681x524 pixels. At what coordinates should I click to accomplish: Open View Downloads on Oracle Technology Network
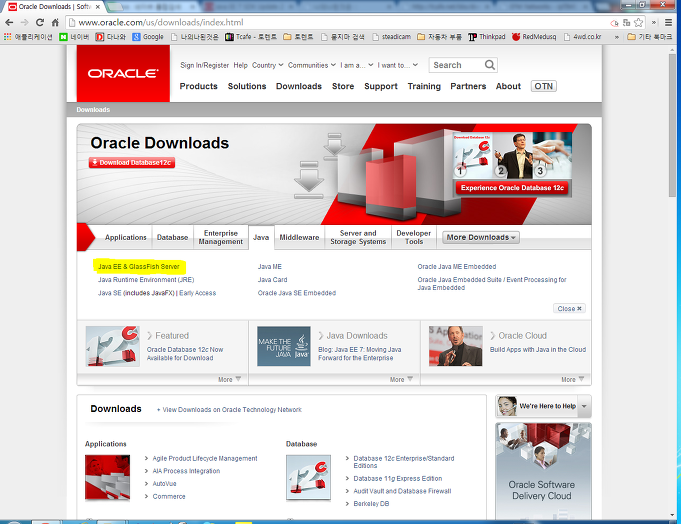[232, 410]
